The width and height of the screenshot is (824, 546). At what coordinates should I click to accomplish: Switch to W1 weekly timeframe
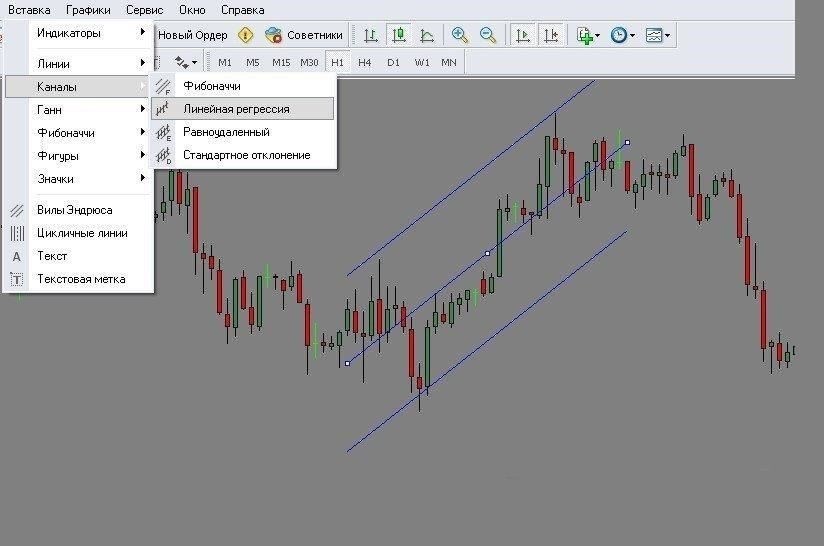click(421, 63)
